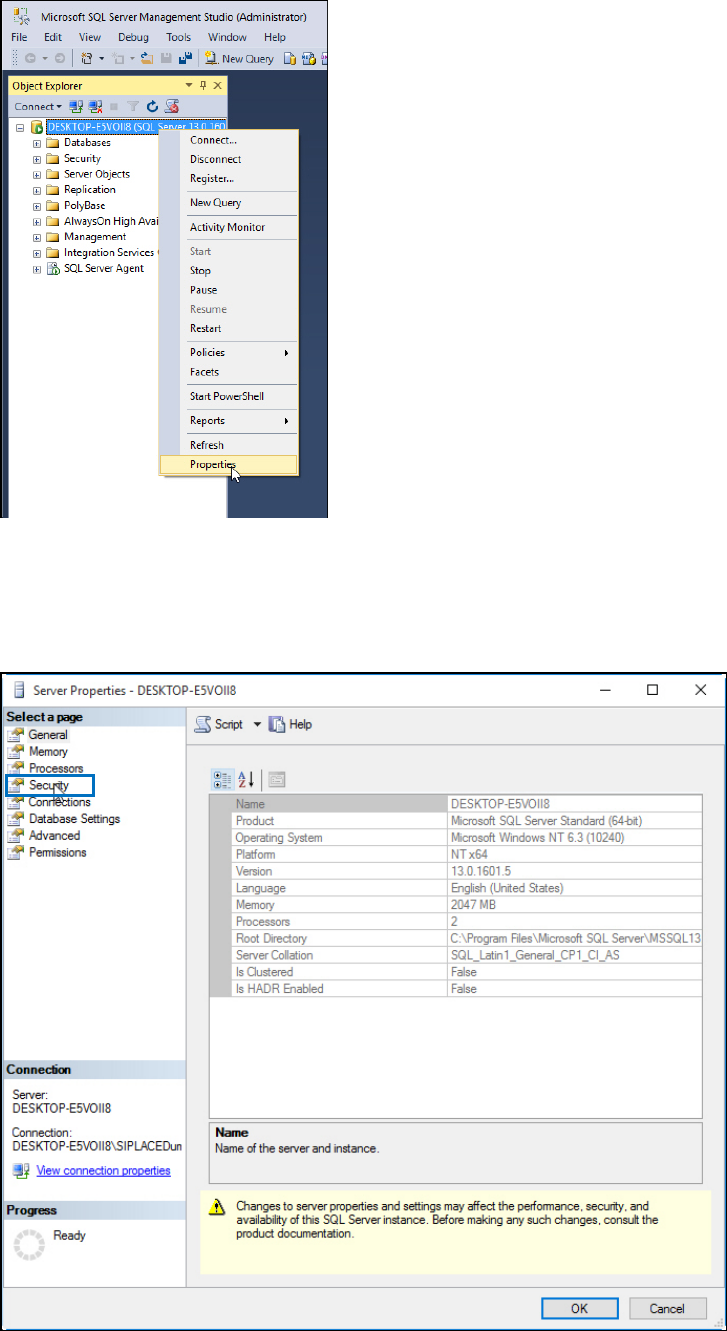The height and width of the screenshot is (1331, 727).
Task: Expand the SQL Server Agent node
Action: click(x=37, y=269)
